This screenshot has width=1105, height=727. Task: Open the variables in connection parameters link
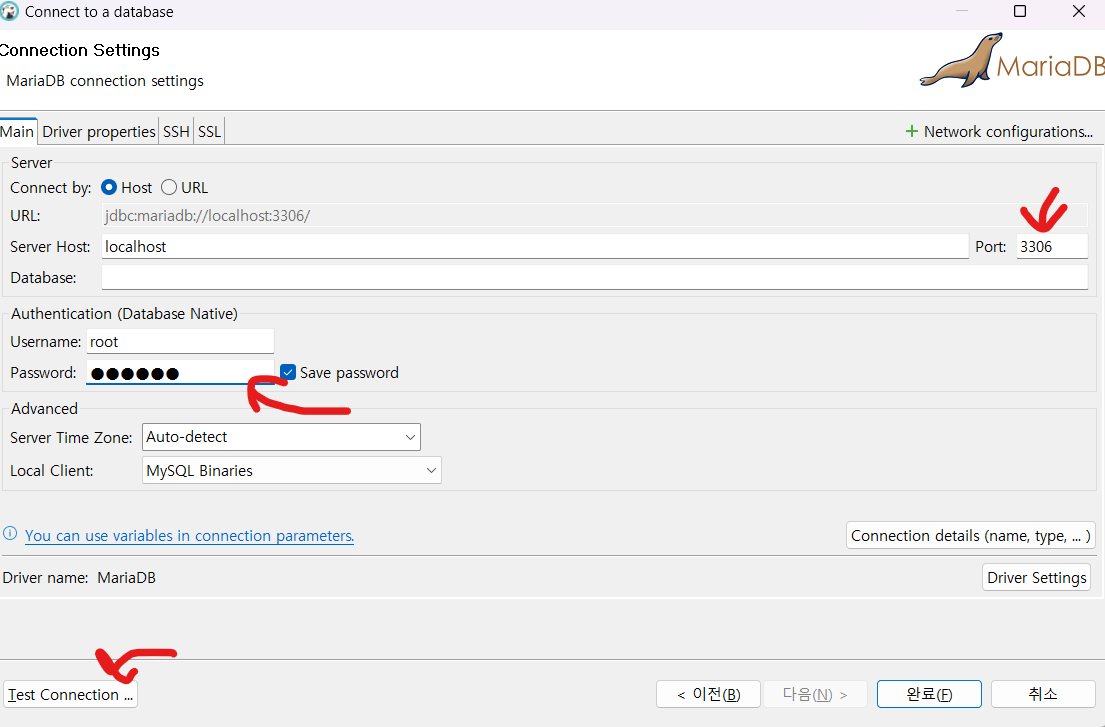[x=189, y=535]
